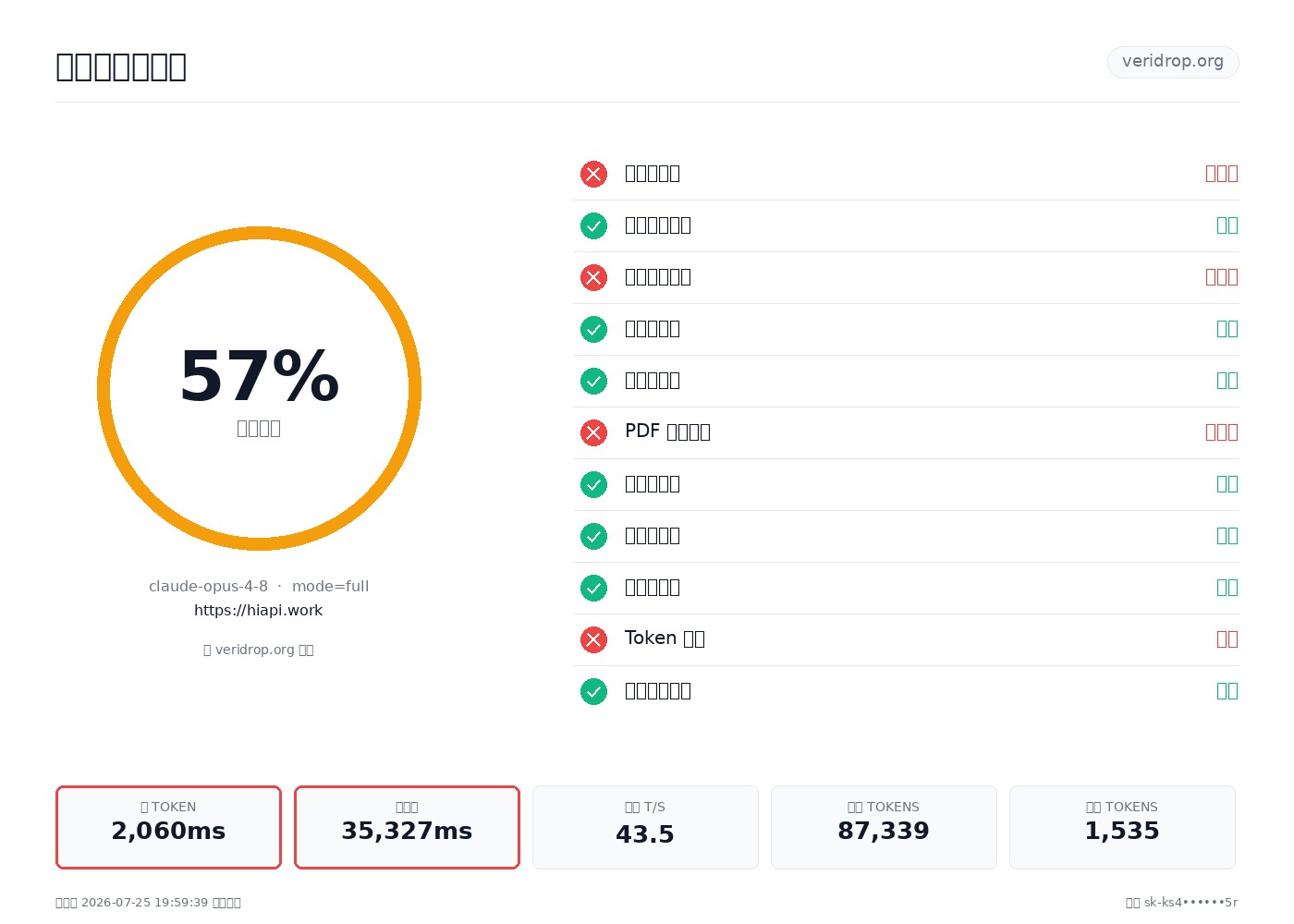Viewport: 1294px width, 924px height.
Task: Click the claude-opus-4-8 model label
Action: (208, 587)
